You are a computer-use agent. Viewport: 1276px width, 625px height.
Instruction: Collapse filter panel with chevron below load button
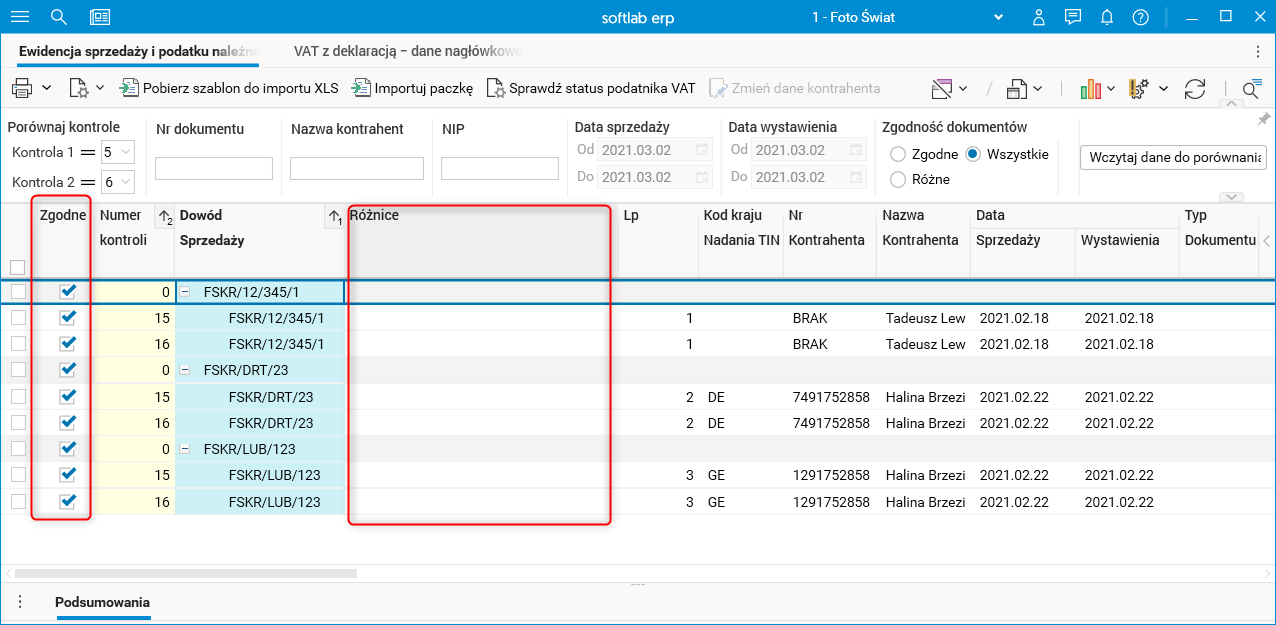tap(1232, 197)
